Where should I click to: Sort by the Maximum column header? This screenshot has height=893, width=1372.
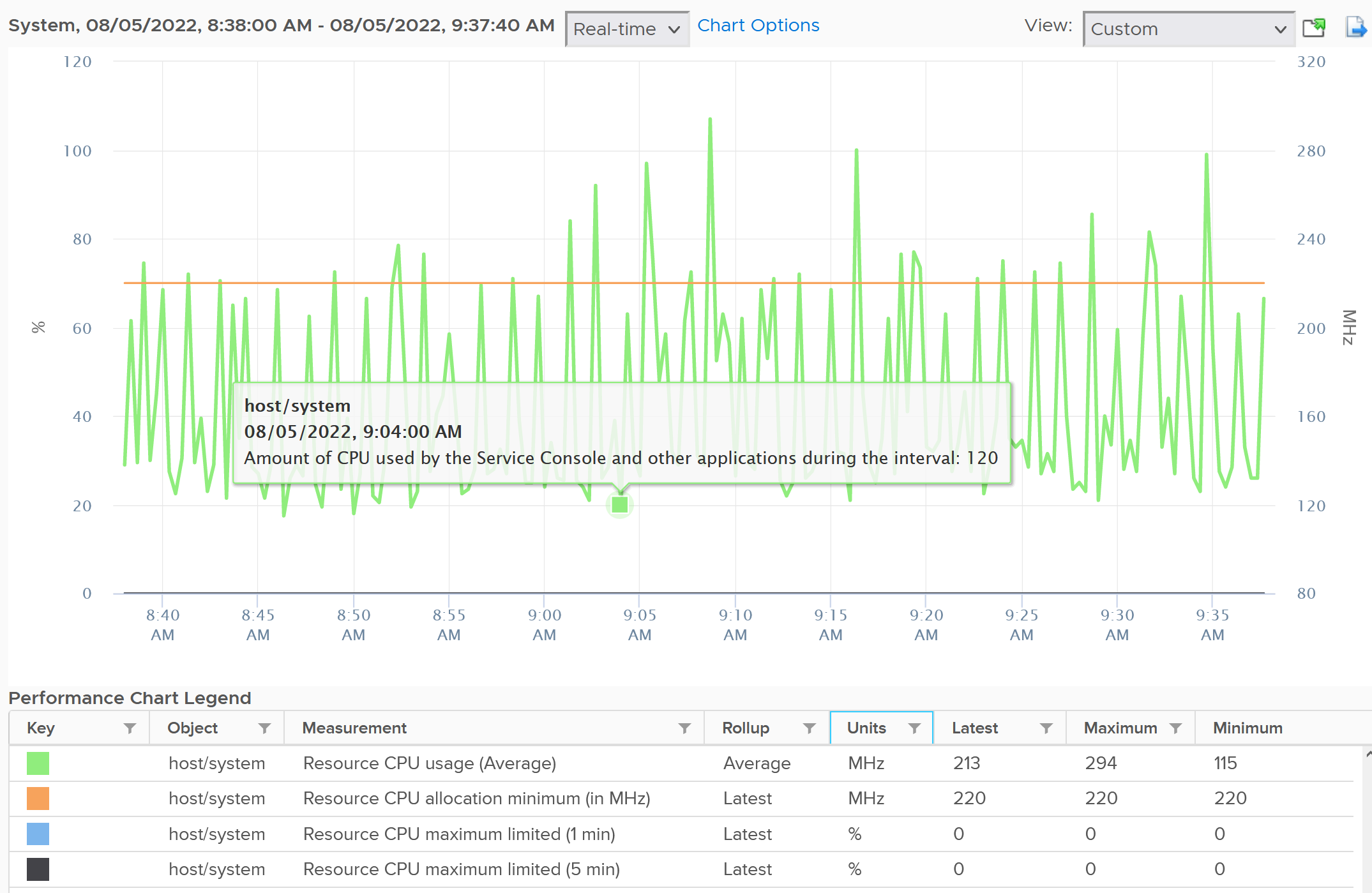(x=1120, y=728)
